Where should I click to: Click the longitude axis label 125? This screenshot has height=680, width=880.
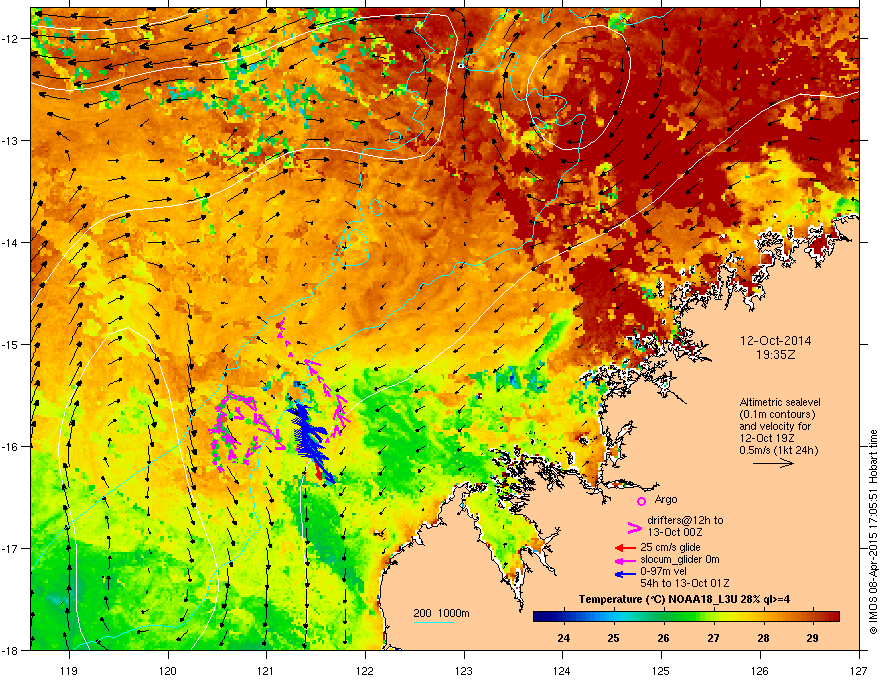(661, 670)
